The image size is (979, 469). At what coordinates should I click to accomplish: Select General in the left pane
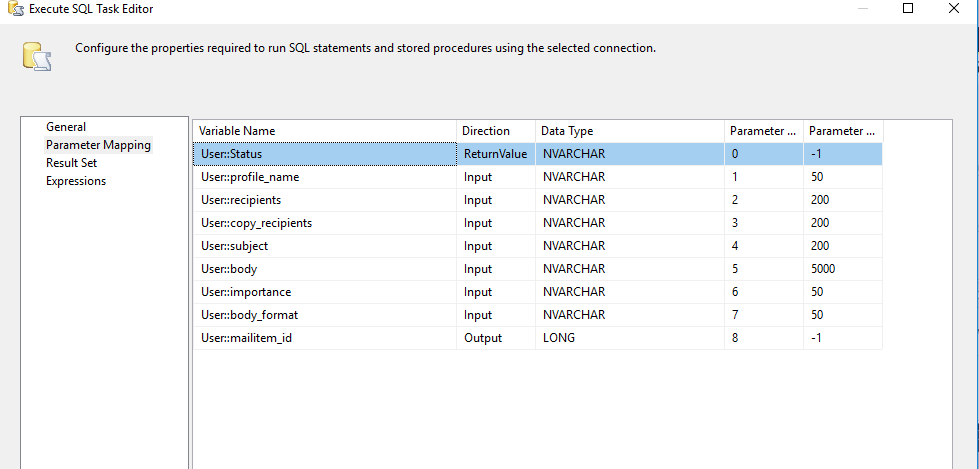66,127
